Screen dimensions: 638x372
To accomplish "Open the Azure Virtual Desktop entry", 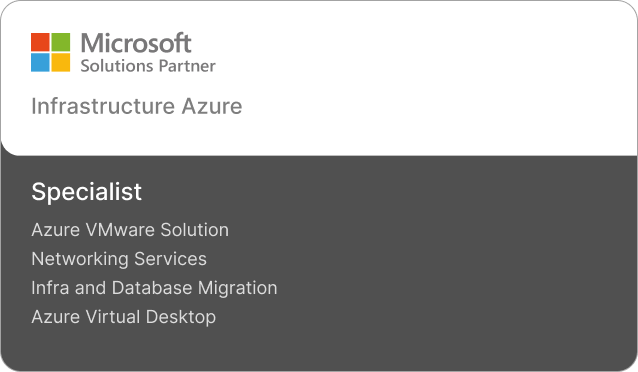I will point(124,317).
